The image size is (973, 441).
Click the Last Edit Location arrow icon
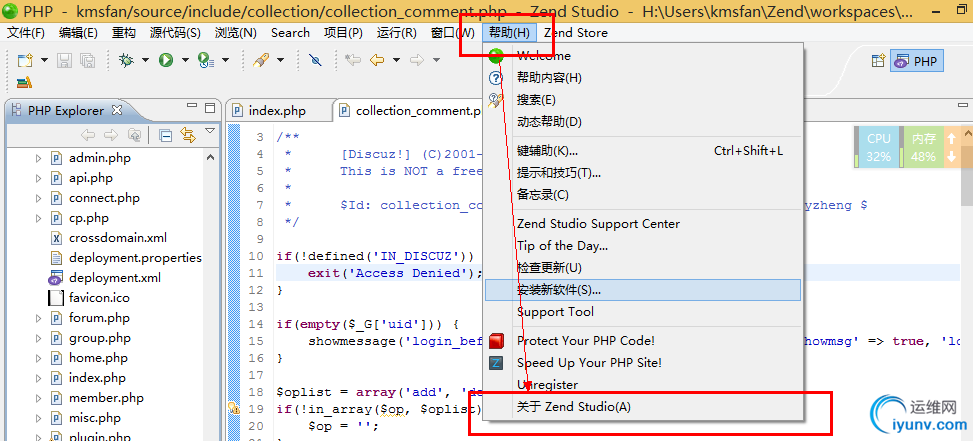353,60
